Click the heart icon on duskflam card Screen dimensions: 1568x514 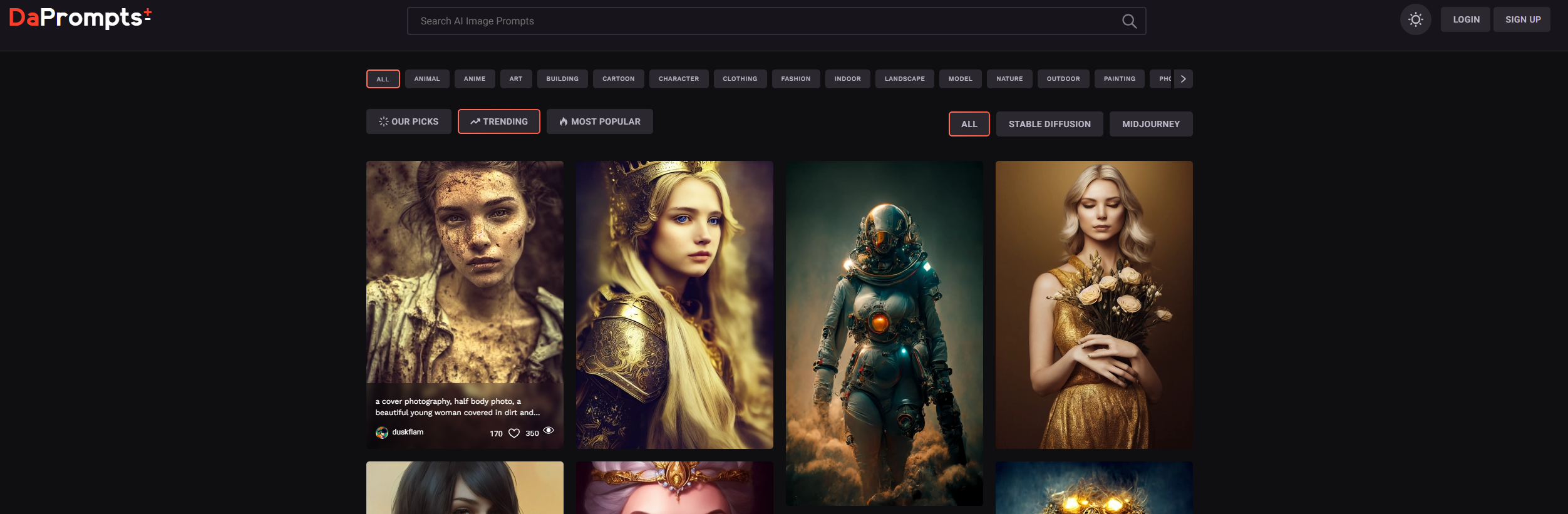[514, 433]
